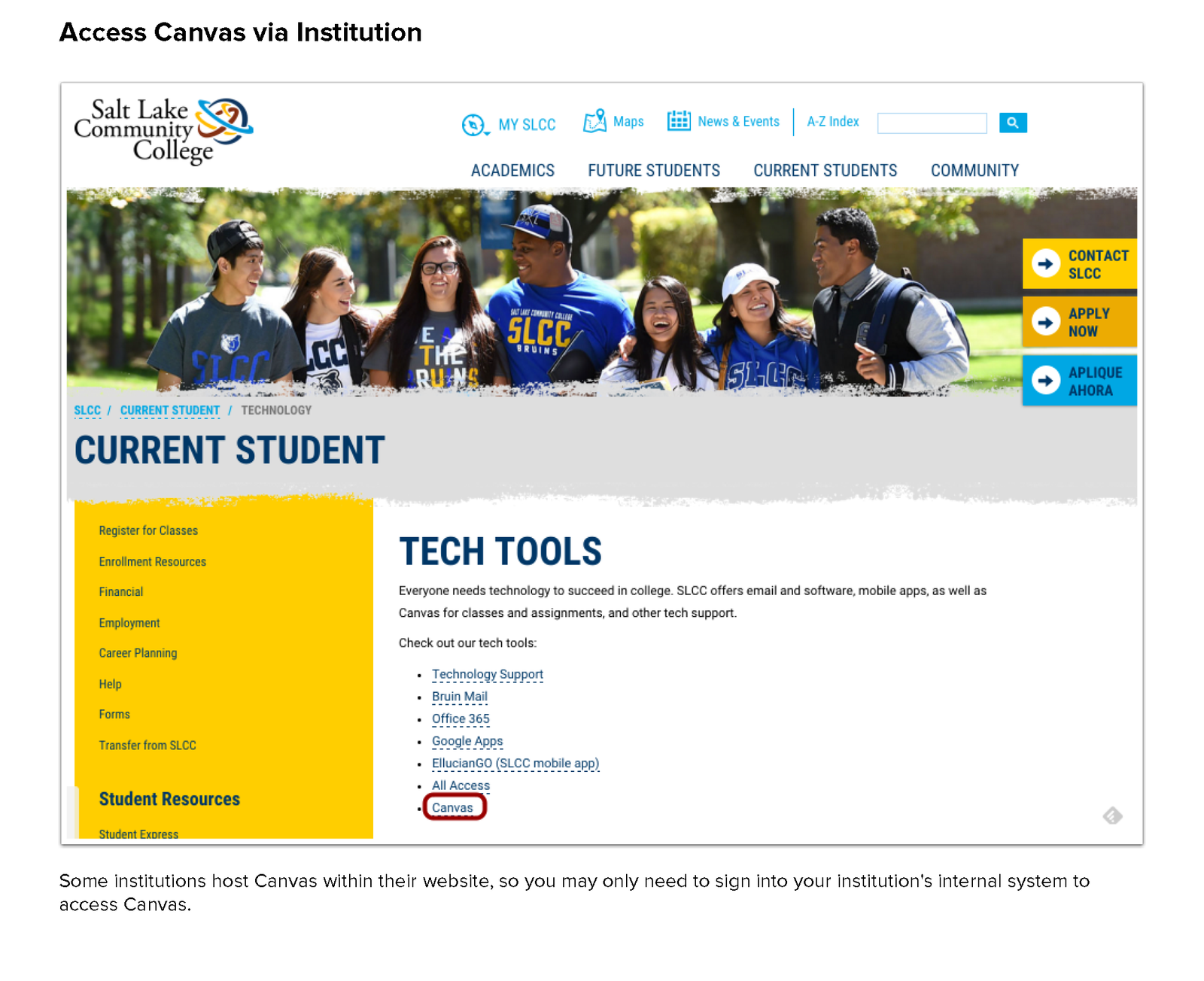This screenshot has height=981, width=1204.
Task: Open the FUTURE STUDENTS menu
Action: (654, 171)
